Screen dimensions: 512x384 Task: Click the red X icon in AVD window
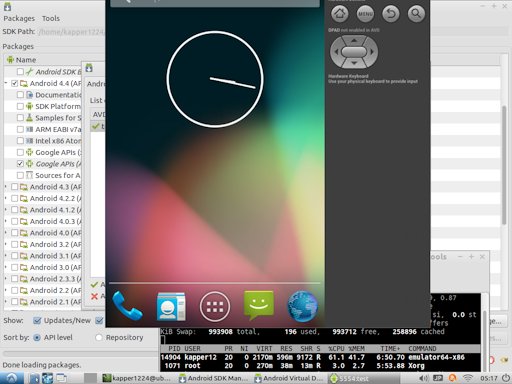(95, 296)
